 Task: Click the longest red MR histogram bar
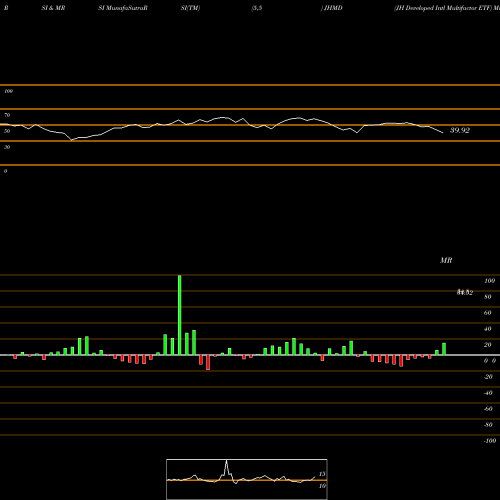(208, 363)
